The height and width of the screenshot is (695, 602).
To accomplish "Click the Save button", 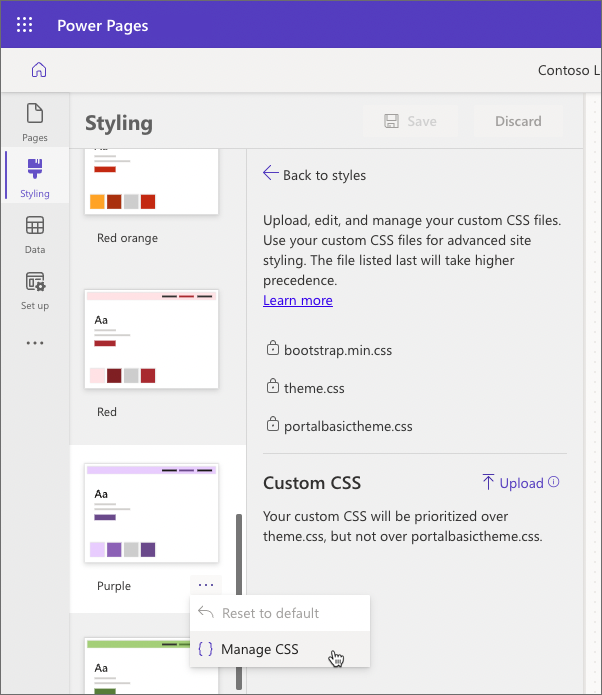I will (410, 121).
